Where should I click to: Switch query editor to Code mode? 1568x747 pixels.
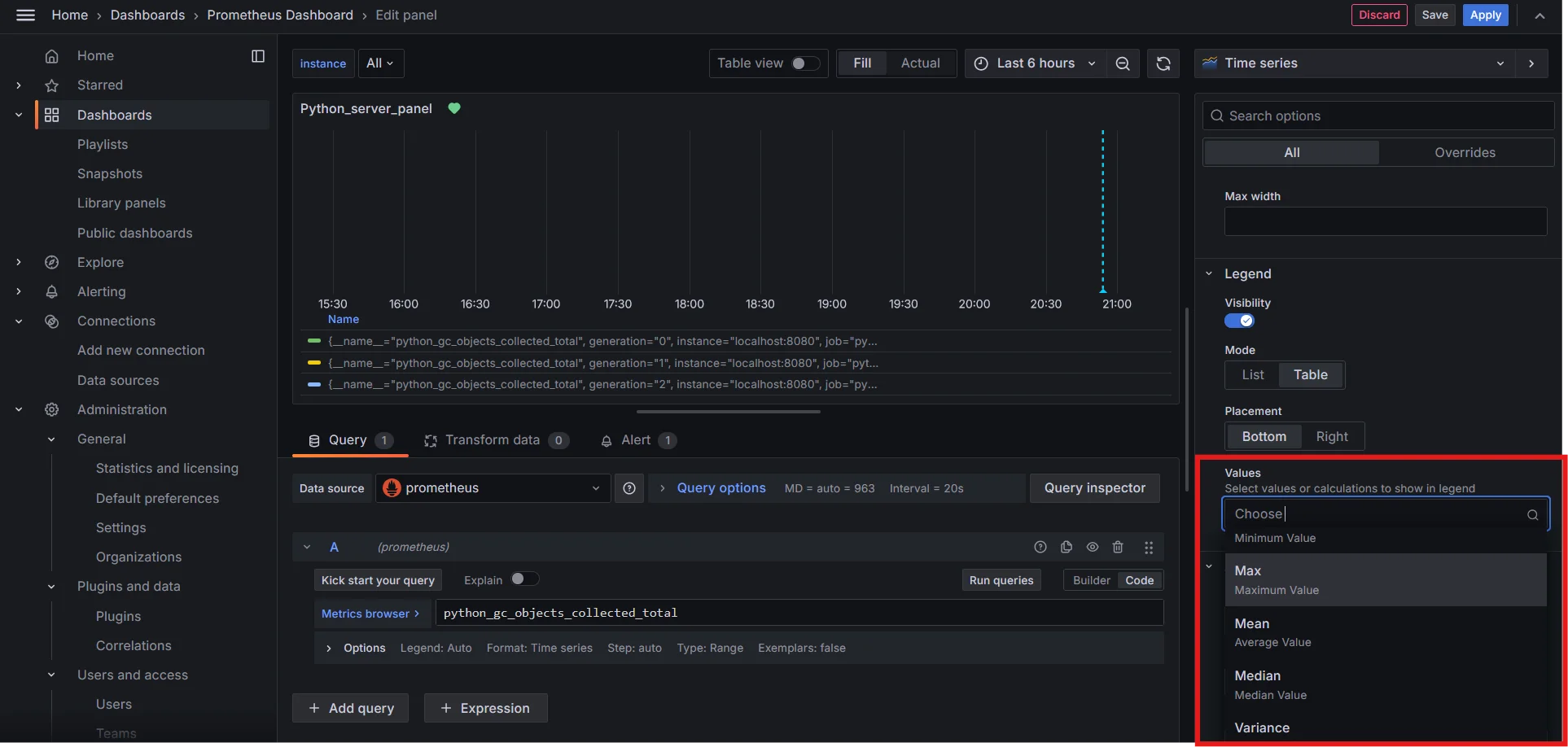(1139, 580)
